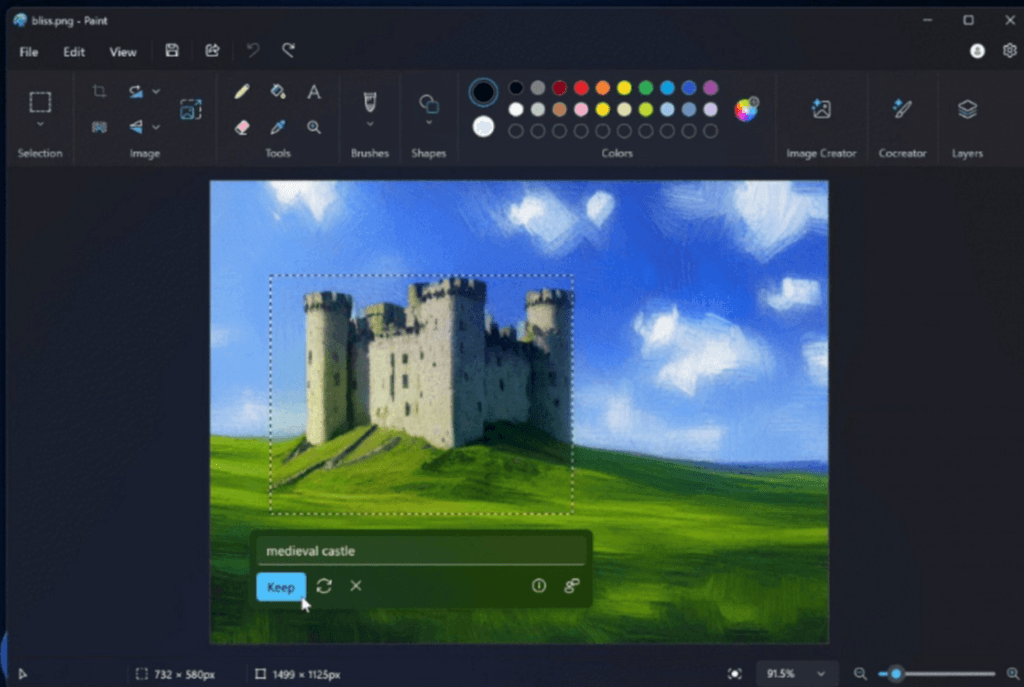
Task: Open the Shapes gallery icon
Action: [428, 103]
